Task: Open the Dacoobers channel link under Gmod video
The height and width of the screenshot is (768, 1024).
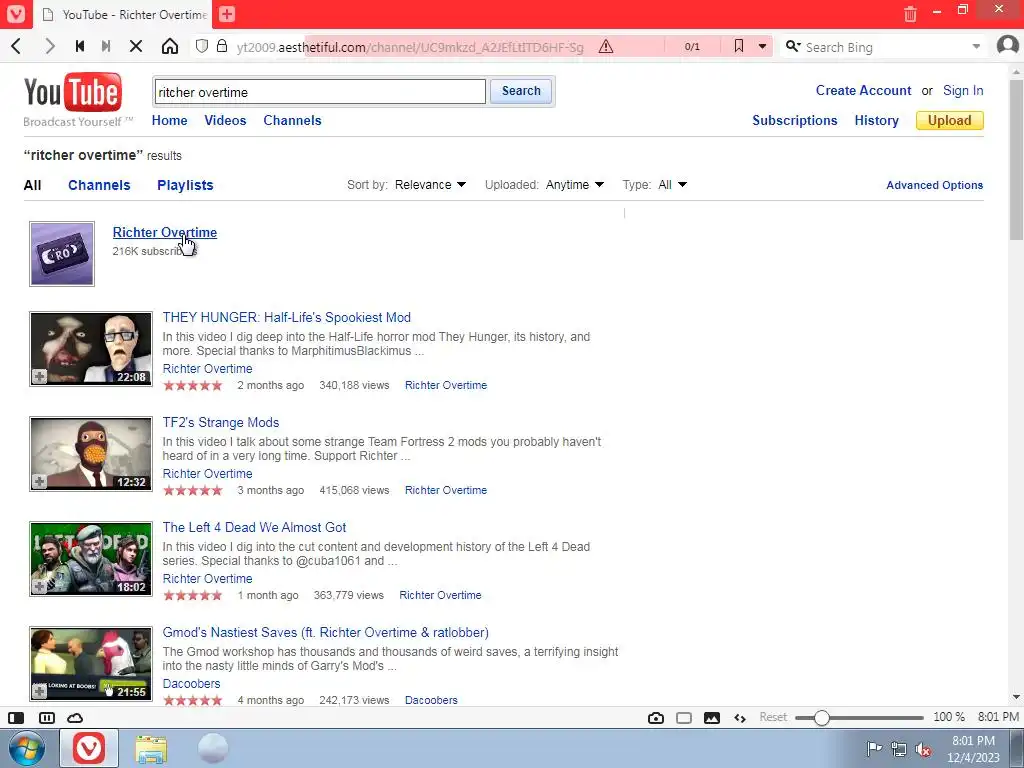Action: [191, 684]
